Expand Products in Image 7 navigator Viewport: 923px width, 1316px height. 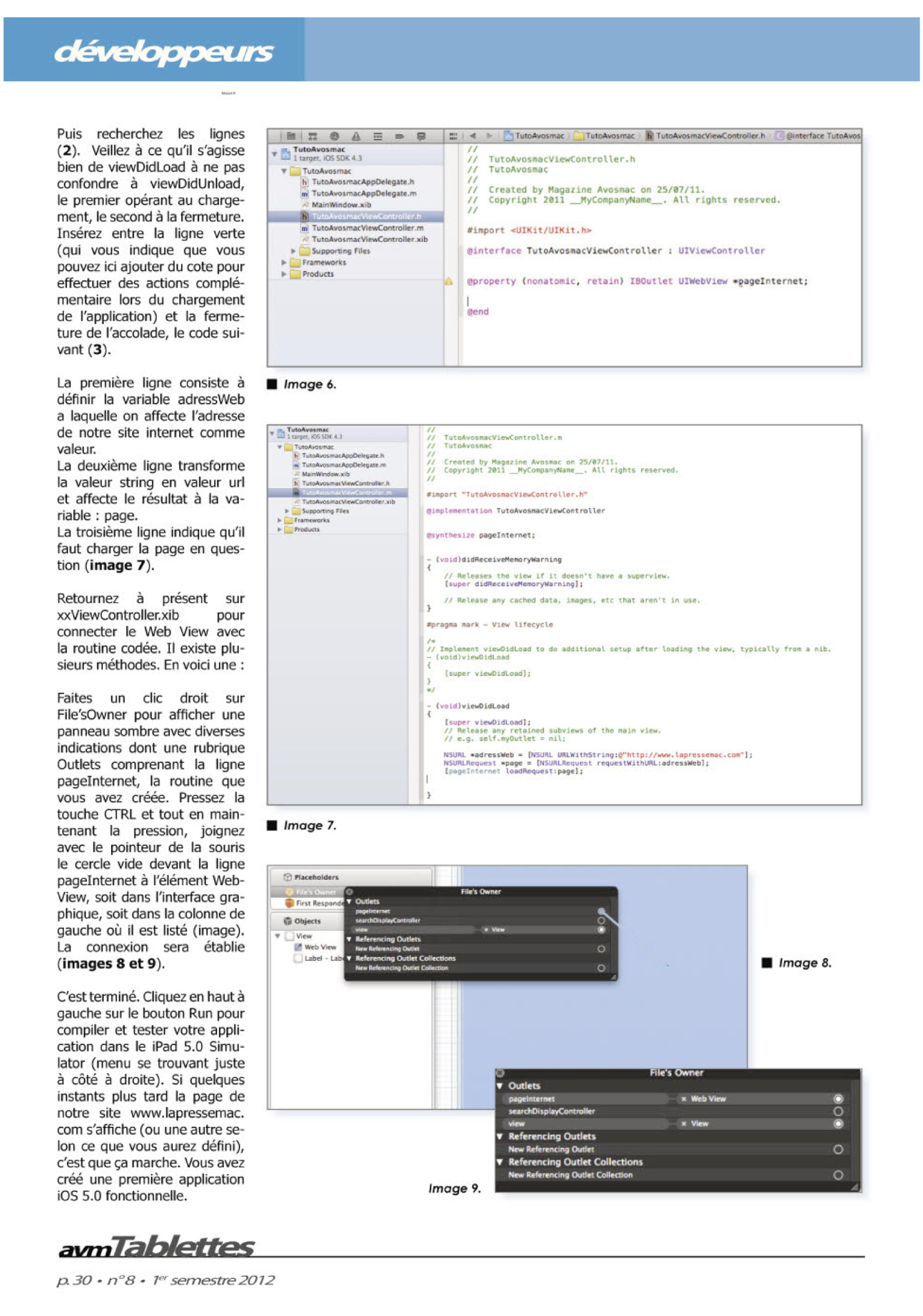279,530
